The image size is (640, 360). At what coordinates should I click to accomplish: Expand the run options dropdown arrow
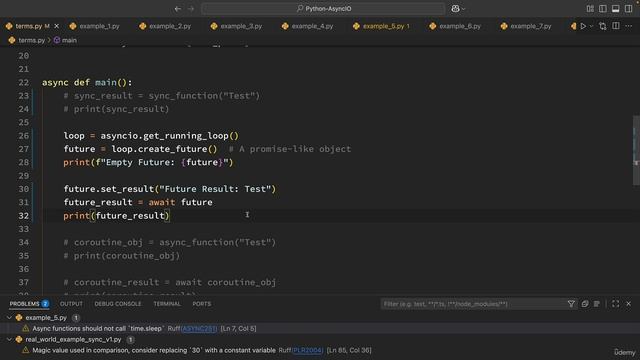click(x=591, y=27)
